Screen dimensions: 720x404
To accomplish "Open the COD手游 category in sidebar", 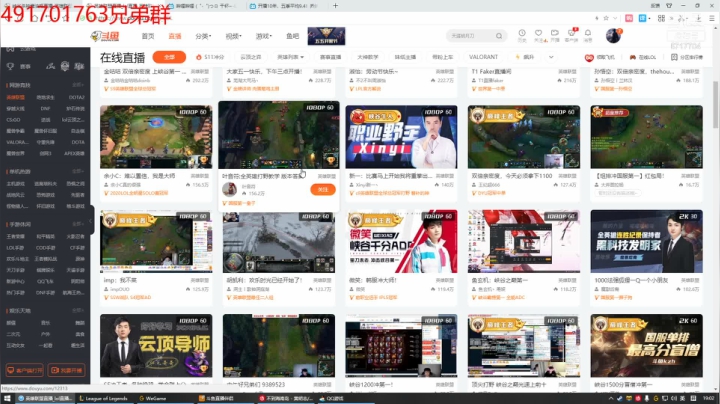I will click(x=45, y=248).
